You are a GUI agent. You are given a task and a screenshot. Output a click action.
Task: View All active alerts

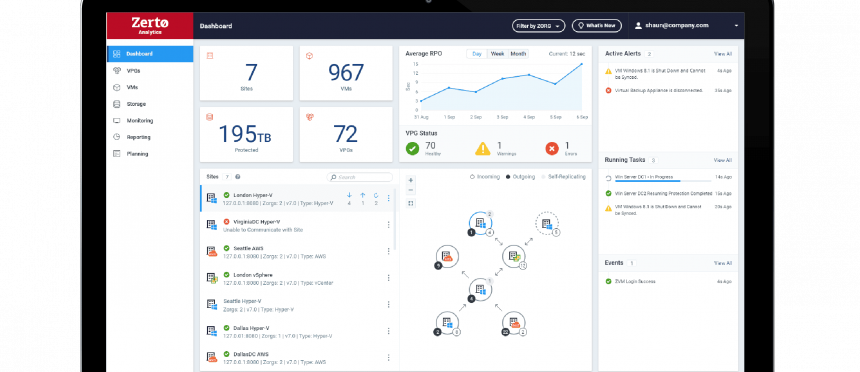[x=722, y=54]
